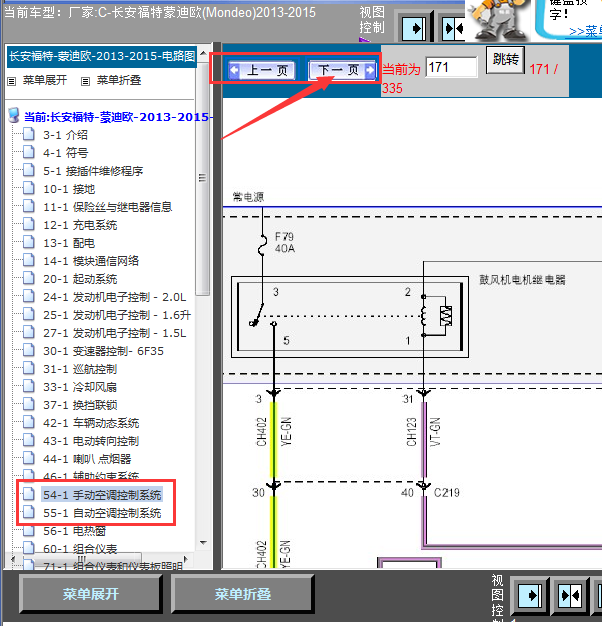
Task: Open 4-1 符号 tree item
Action: pos(65,153)
